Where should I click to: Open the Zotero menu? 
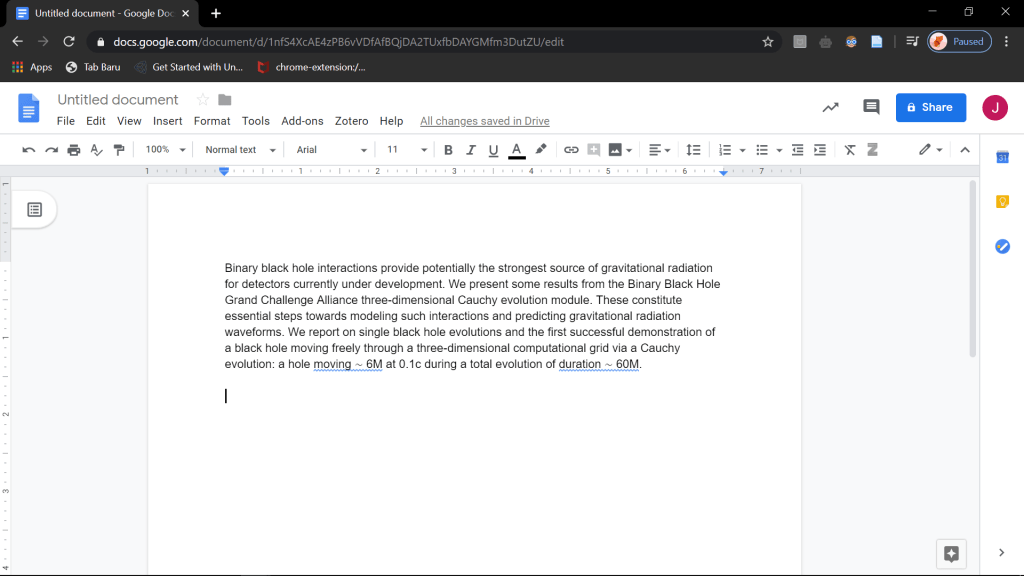(351, 121)
